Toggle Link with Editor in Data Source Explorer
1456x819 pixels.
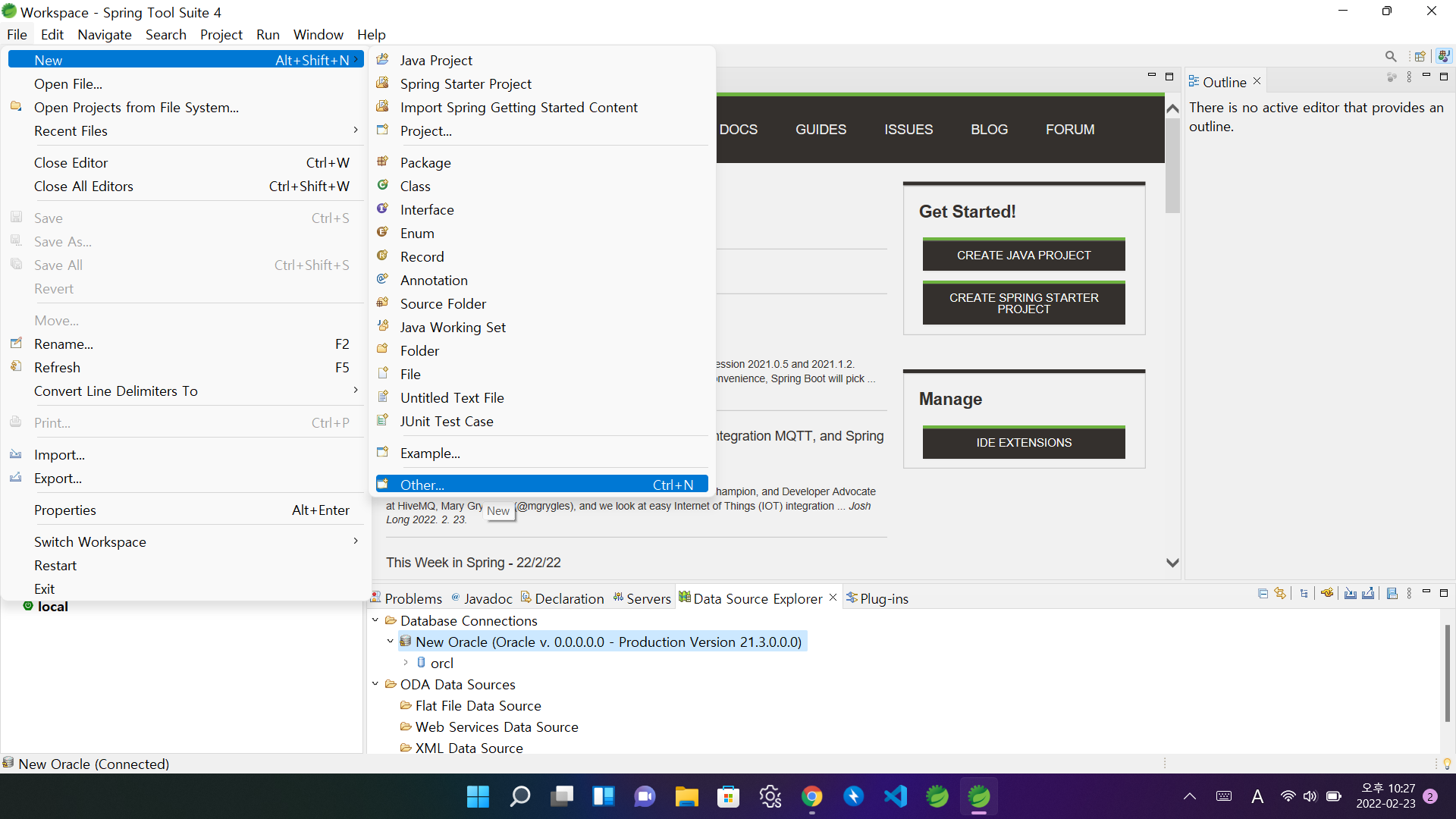tap(1281, 594)
